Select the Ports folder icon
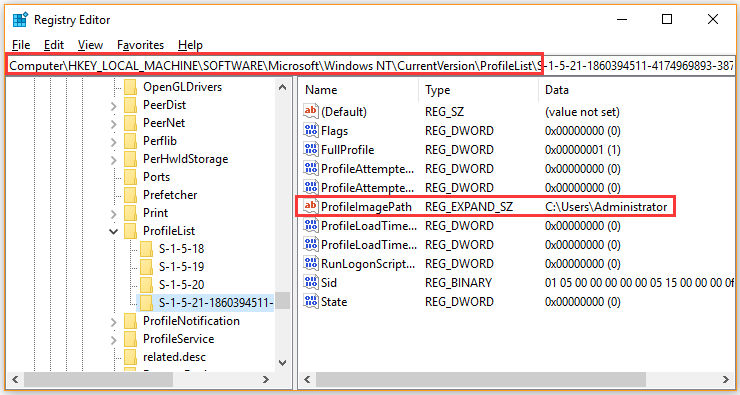The width and height of the screenshot is (740, 395). click(130, 176)
